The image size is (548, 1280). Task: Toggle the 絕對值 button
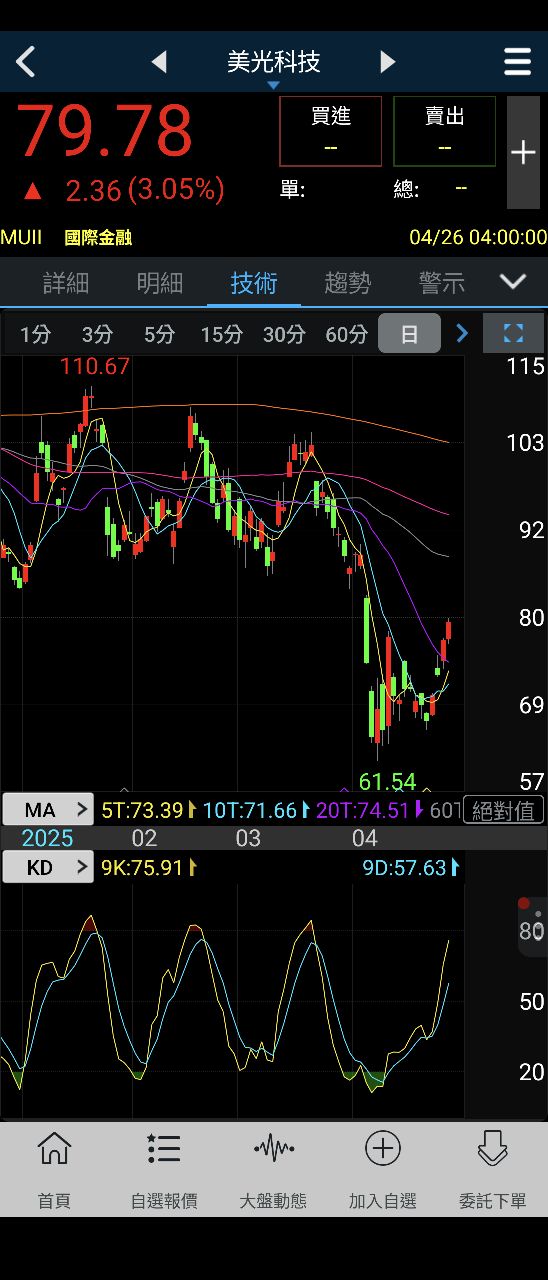[x=505, y=810]
